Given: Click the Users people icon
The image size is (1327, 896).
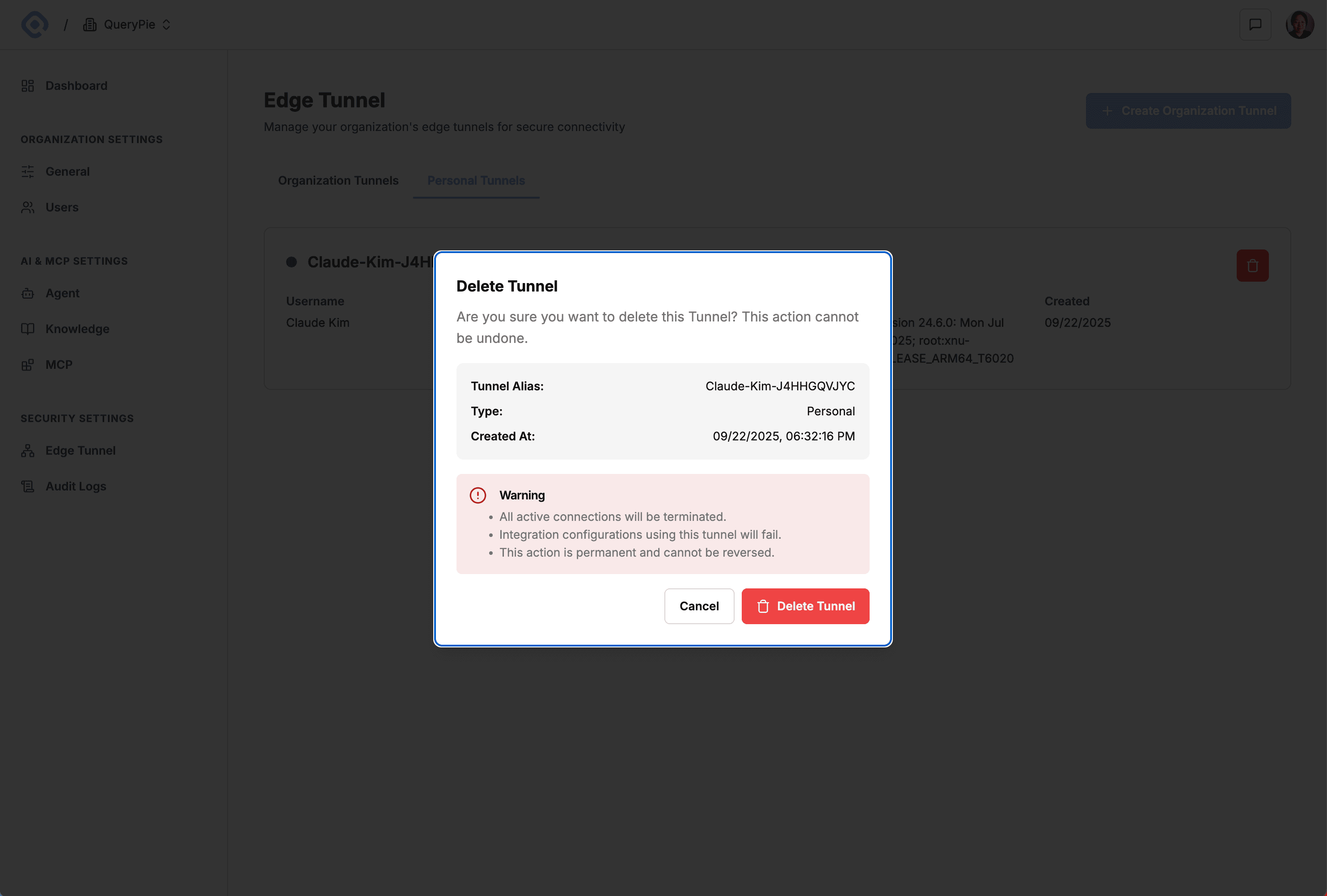Looking at the screenshot, I should (27, 207).
